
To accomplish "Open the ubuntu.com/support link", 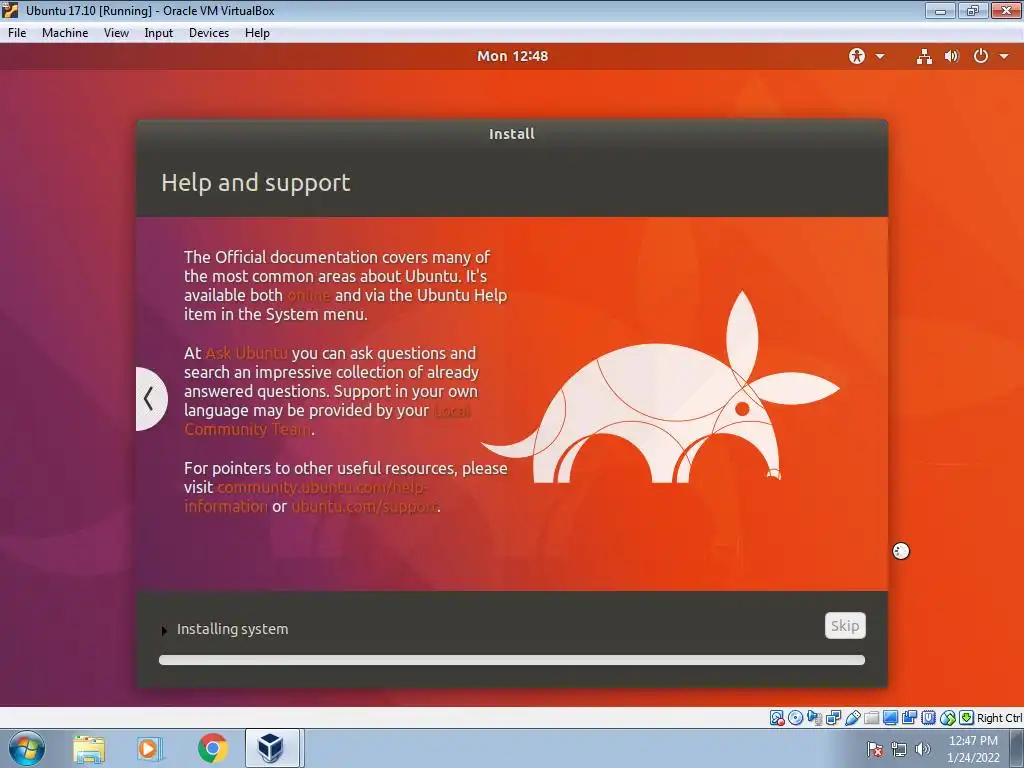I will [x=364, y=507].
